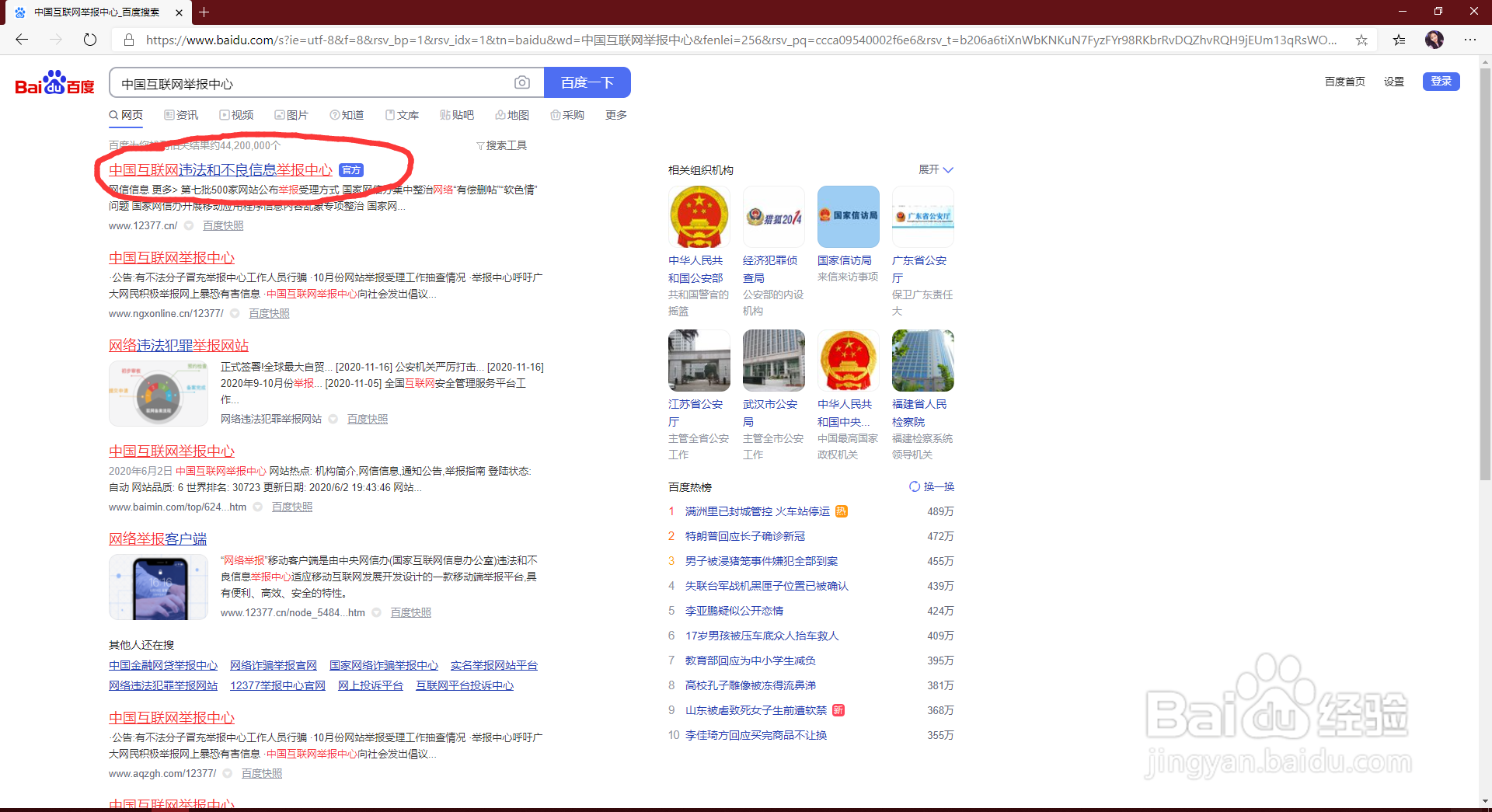The height and width of the screenshot is (812, 1492).
Task: Add this page to favorites (star)
Action: point(1361,40)
